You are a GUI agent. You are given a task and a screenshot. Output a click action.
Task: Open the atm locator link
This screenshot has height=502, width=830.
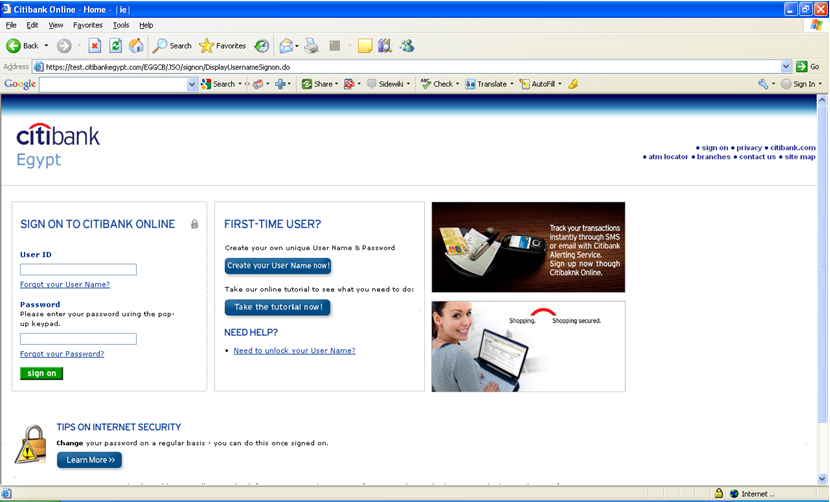(x=668, y=157)
